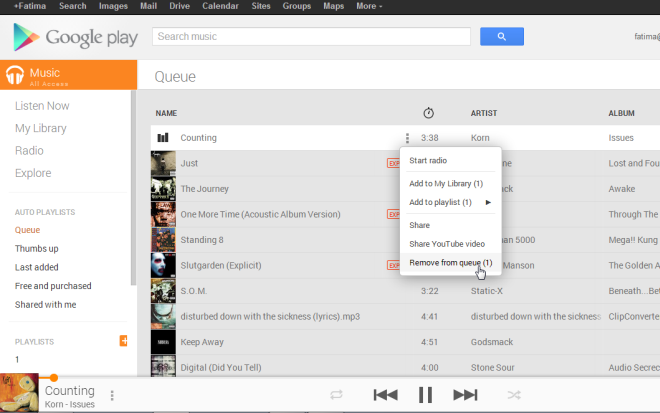This screenshot has width=660, height=413.
Task: Toggle shuffle playback
Action: [514, 395]
